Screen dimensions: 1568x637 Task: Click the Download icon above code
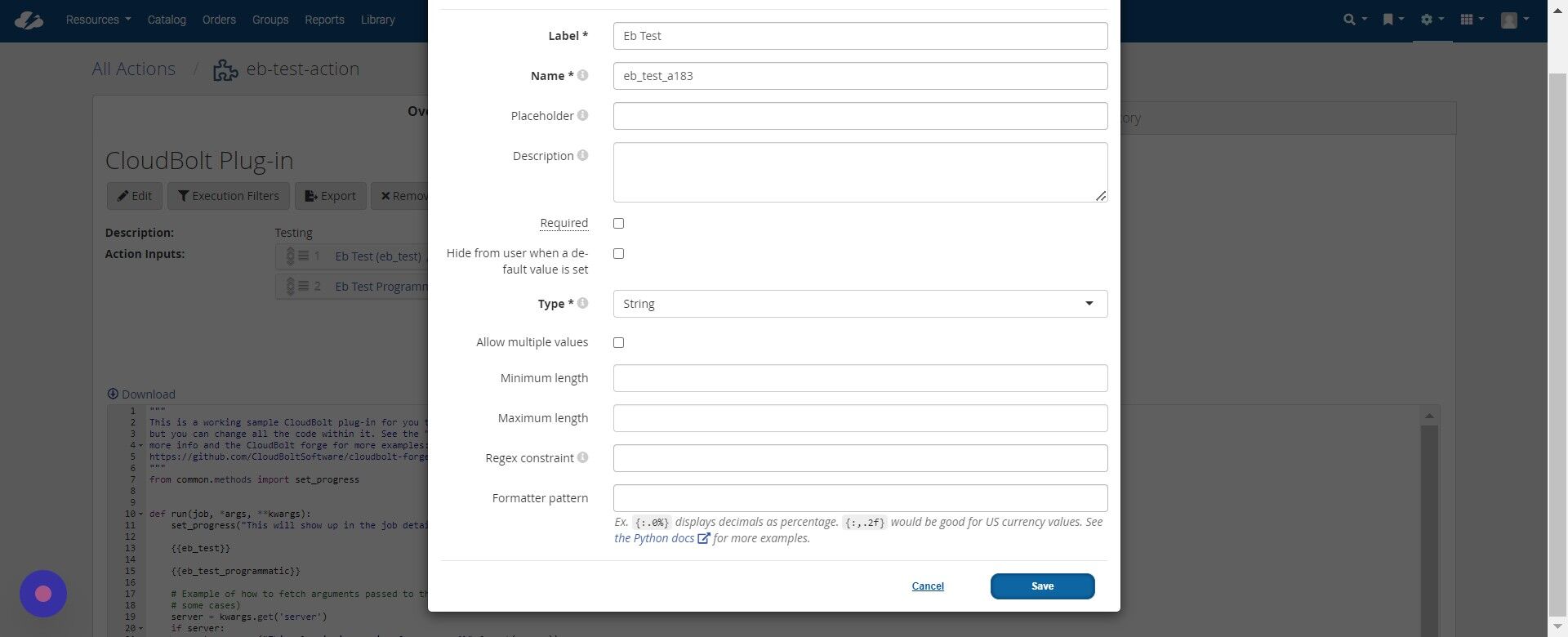coord(113,394)
